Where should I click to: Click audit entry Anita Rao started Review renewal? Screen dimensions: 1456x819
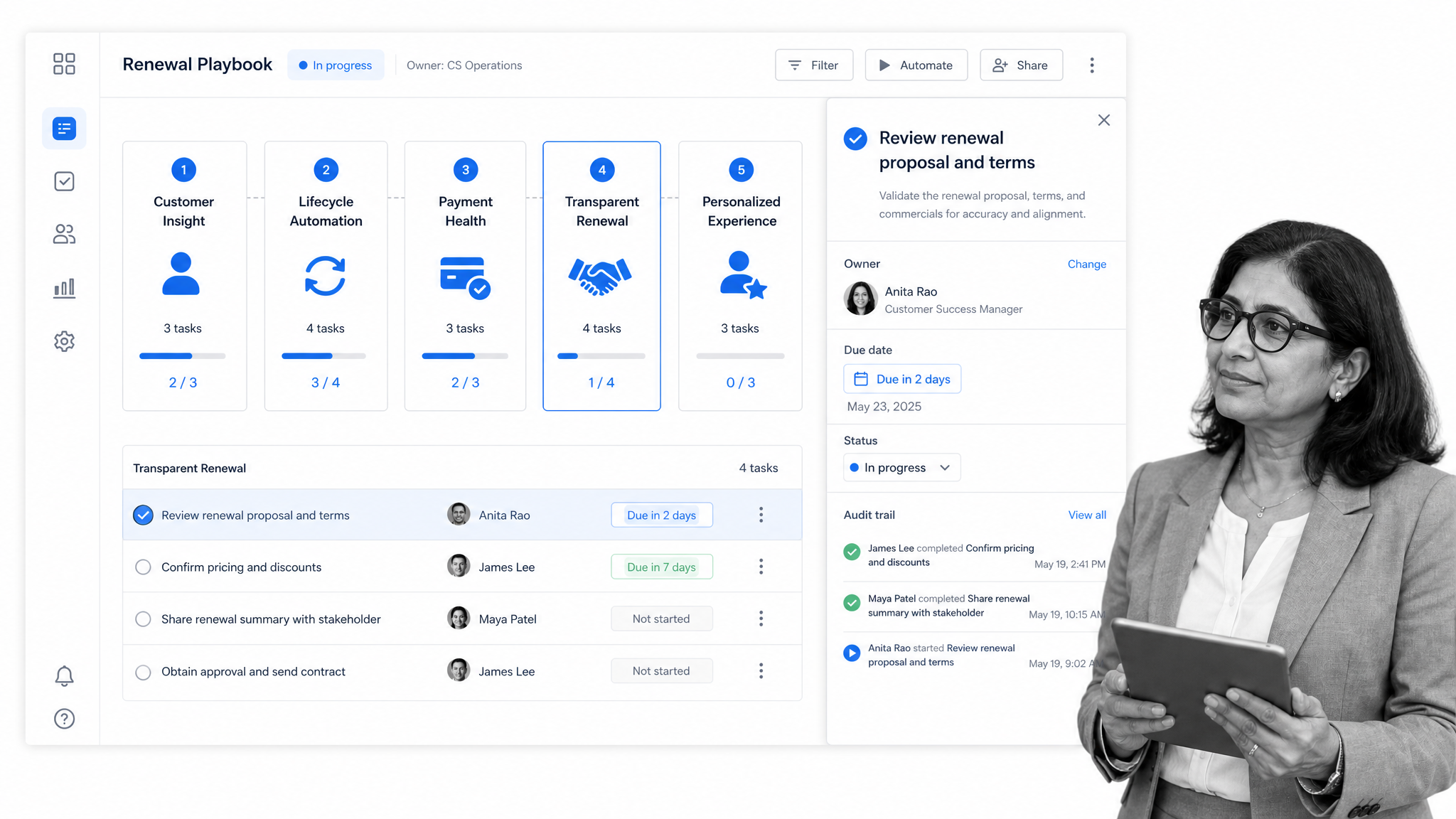(975, 655)
